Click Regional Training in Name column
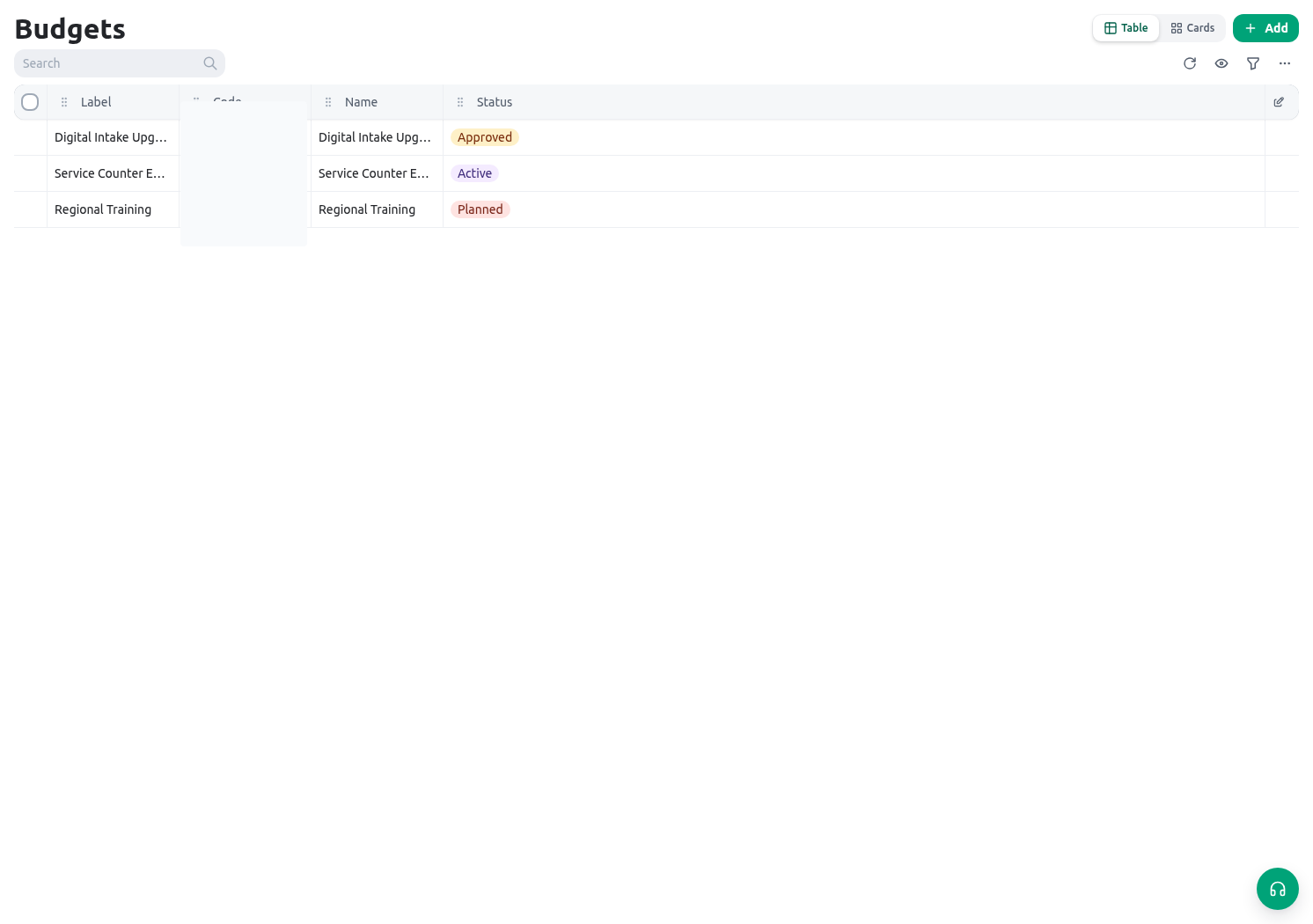Viewport: 1313px width, 924px height. (x=367, y=209)
